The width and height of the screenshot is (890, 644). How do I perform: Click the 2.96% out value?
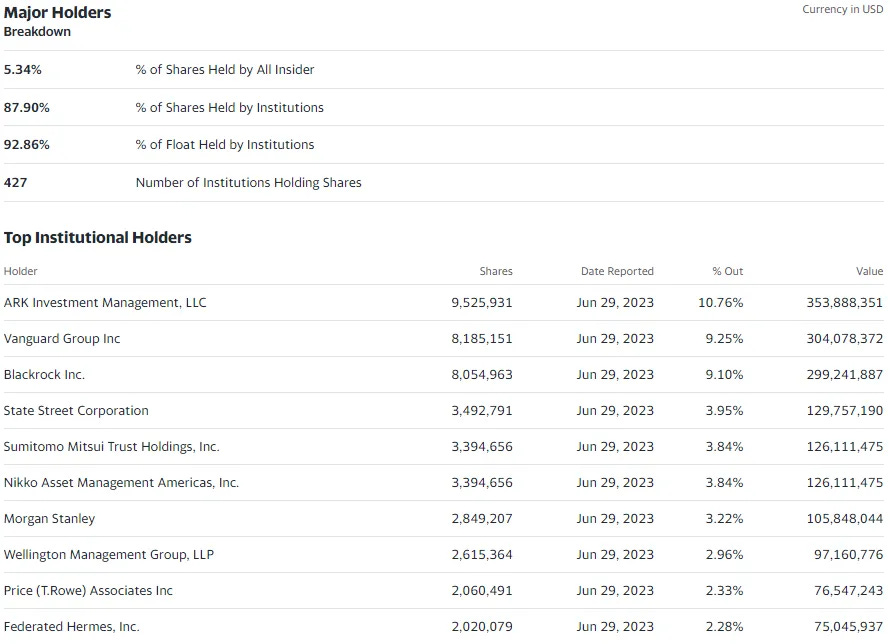[724, 555]
